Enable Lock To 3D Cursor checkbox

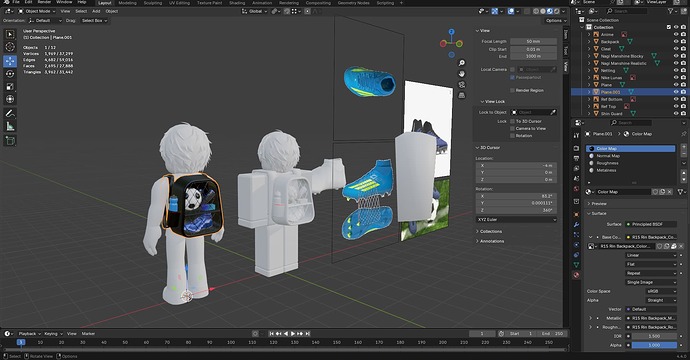512,121
